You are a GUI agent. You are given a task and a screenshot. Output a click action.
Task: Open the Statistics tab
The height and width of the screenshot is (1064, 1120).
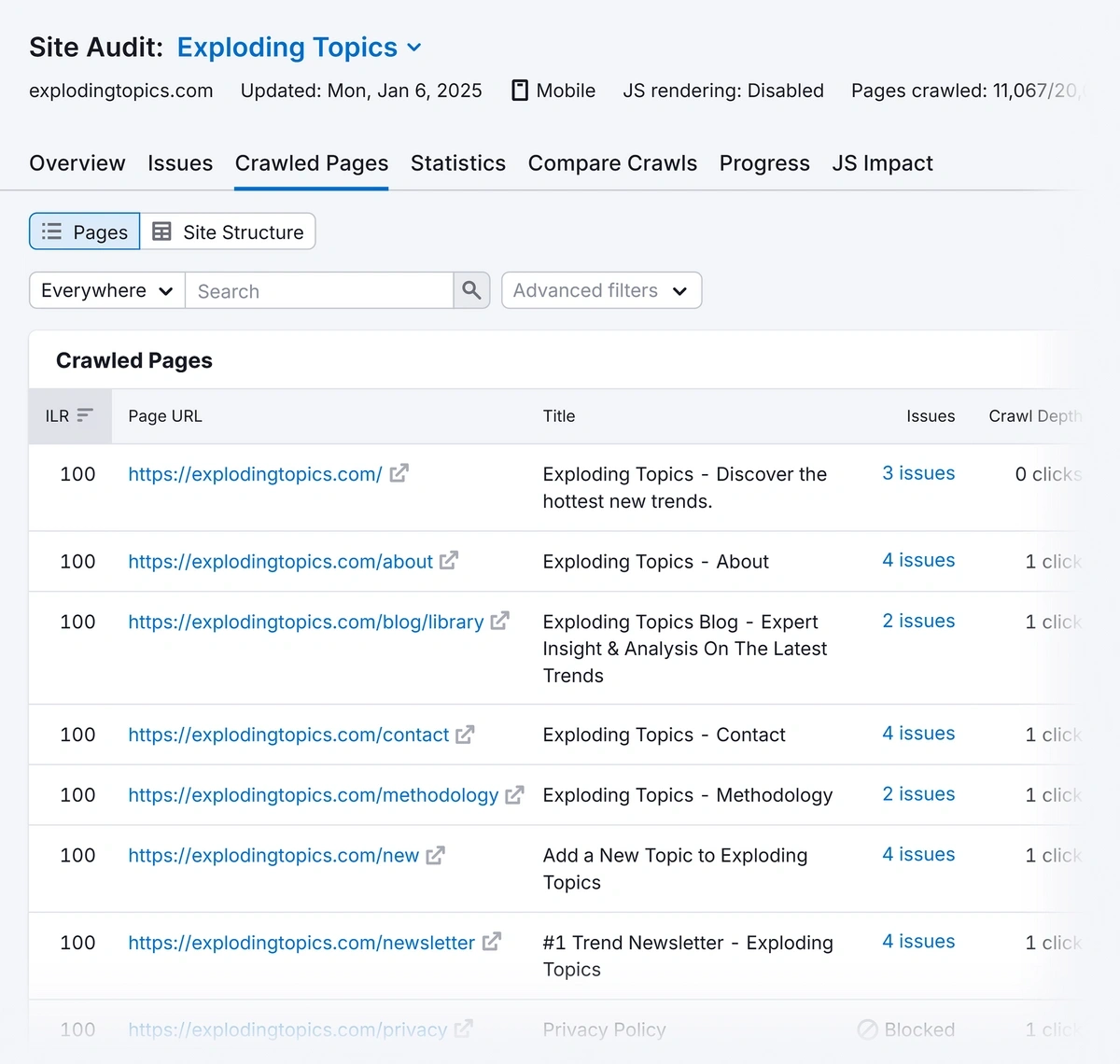(x=458, y=163)
